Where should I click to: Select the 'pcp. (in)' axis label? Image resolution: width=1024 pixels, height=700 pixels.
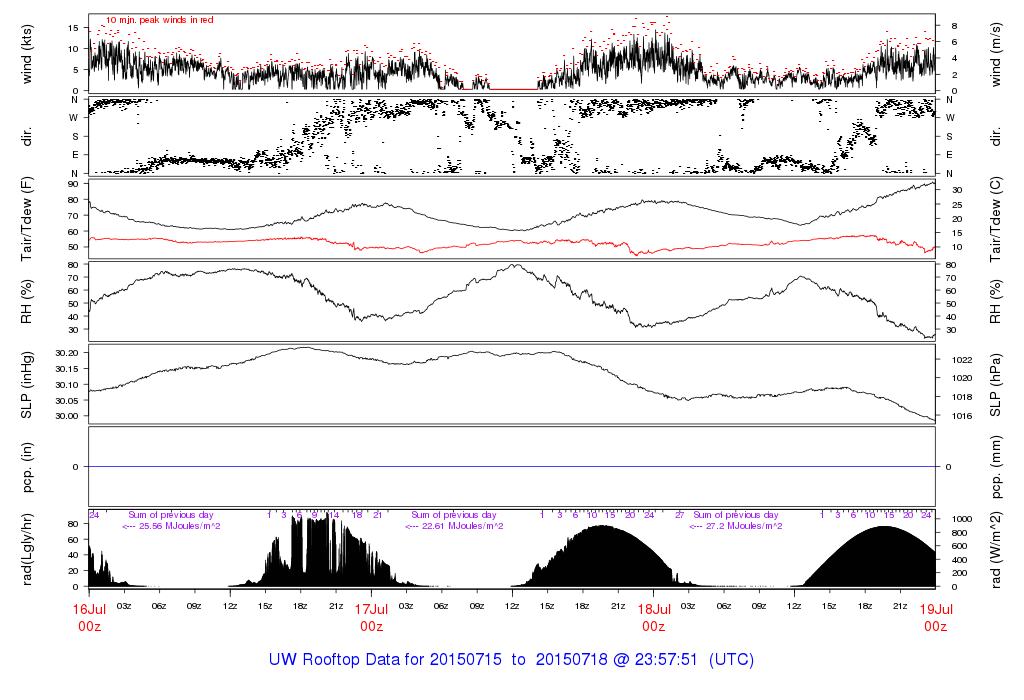click(x=29, y=466)
